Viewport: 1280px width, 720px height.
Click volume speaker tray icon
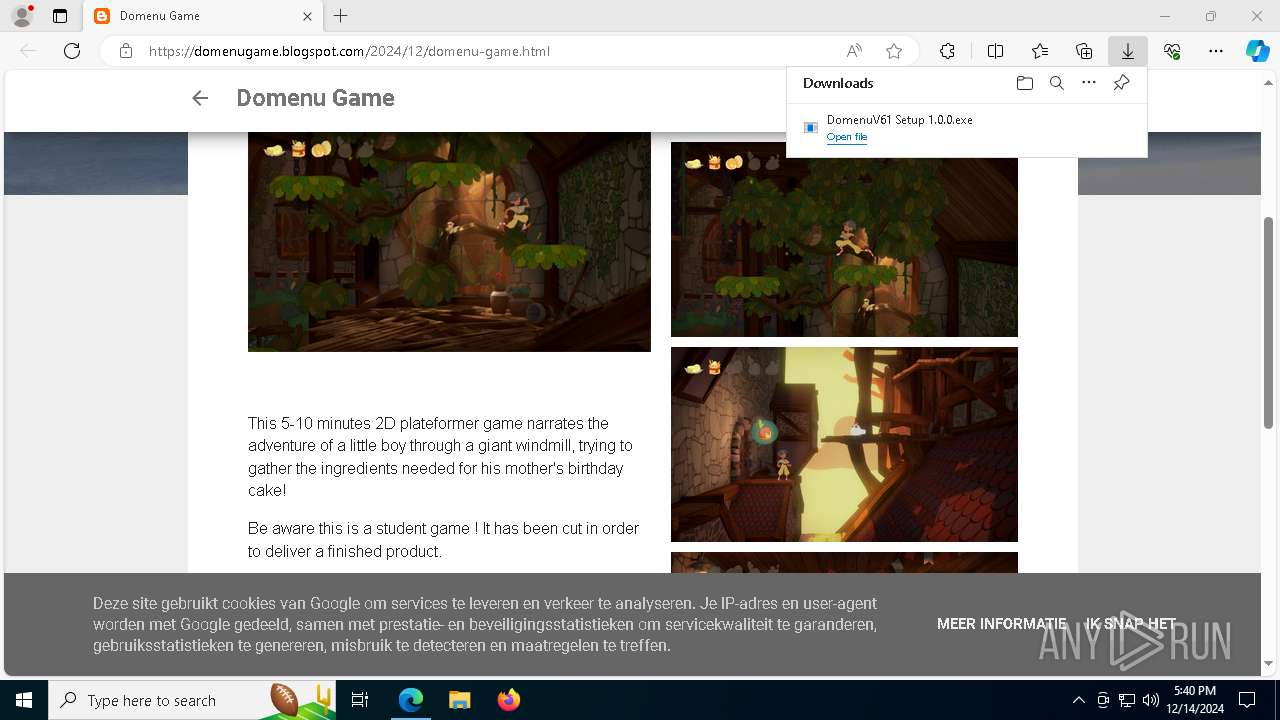pyautogui.click(x=1150, y=700)
